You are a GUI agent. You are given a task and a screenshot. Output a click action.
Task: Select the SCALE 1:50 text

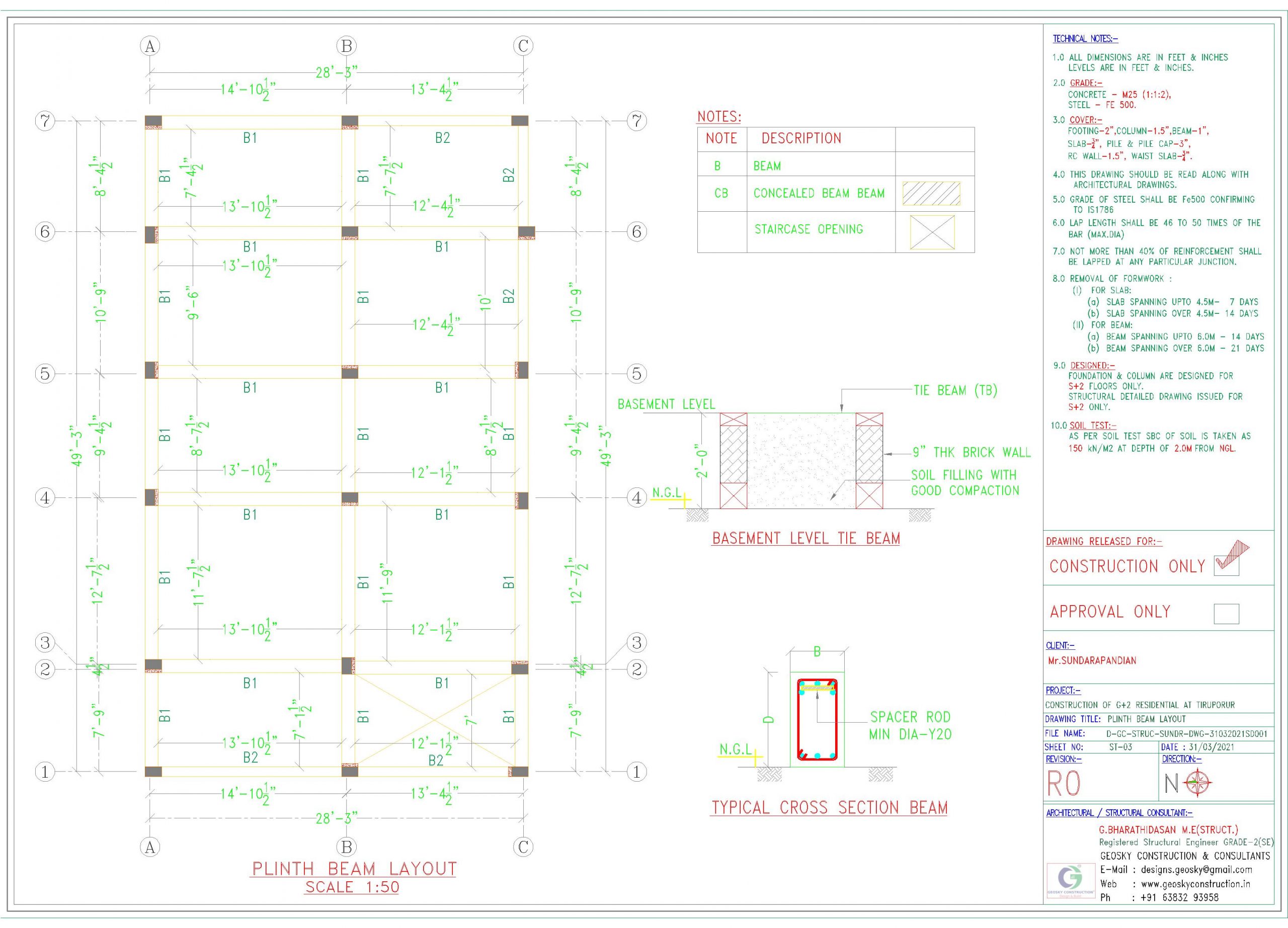[352, 887]
